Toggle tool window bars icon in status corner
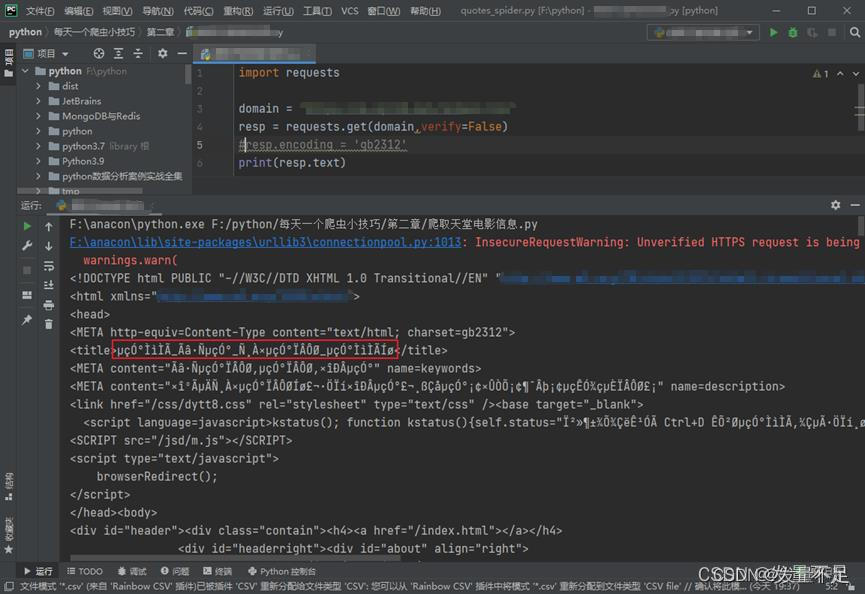This screenshot has width=865, height=594. point(8,586)
